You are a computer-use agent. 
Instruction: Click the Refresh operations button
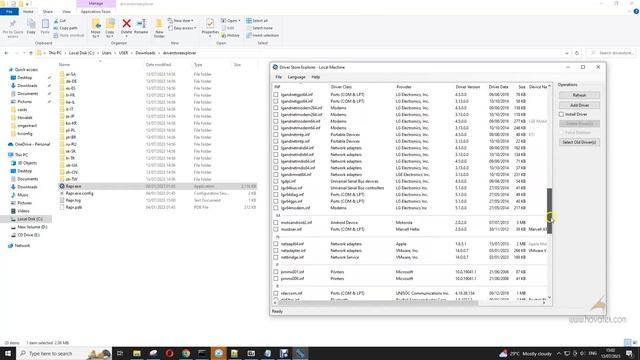[x=579, y=95]
